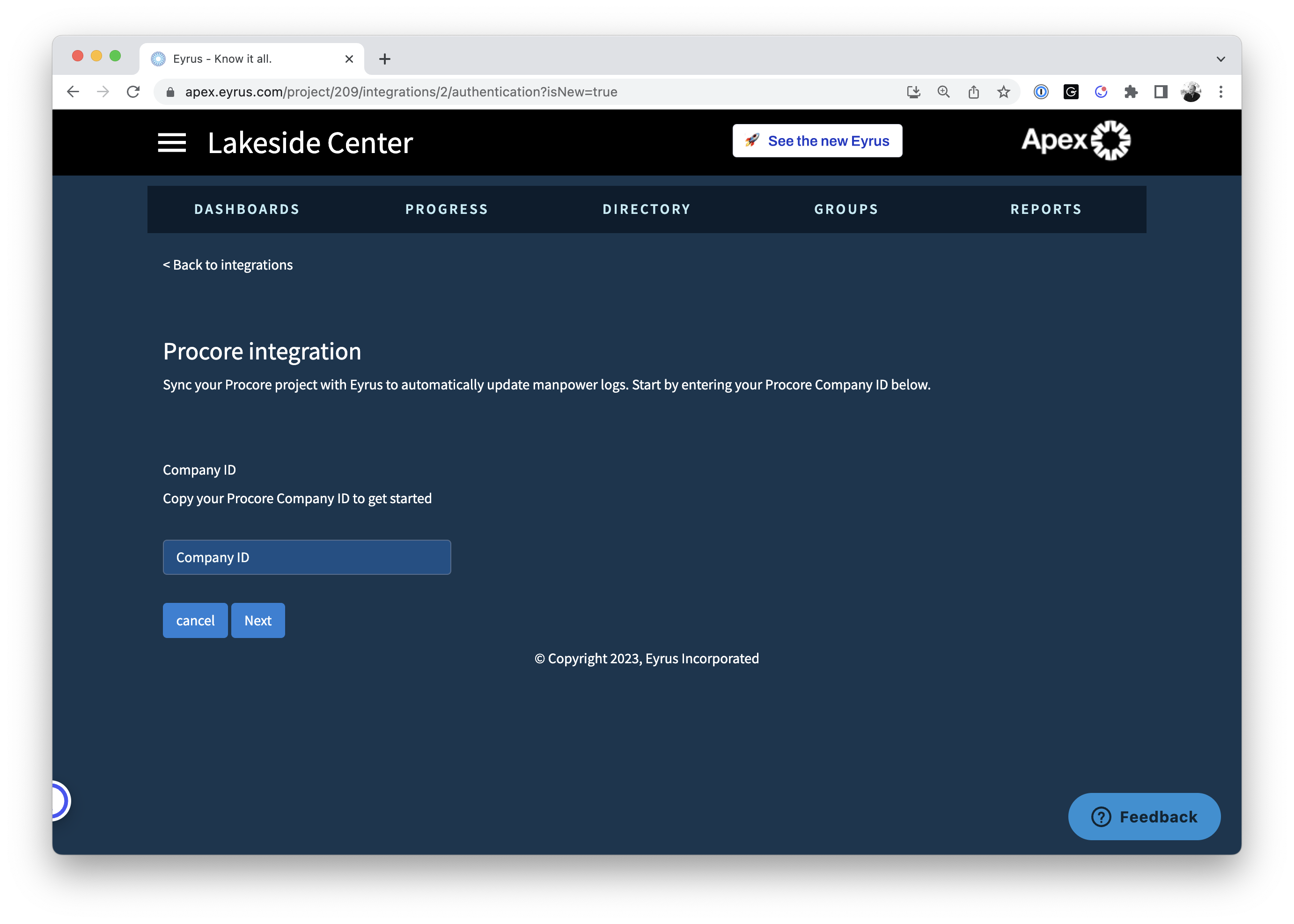Viewport: 1294px width, 924px height.
Task: Click the macOS green fullscreen button
Action: click(115, 55)
